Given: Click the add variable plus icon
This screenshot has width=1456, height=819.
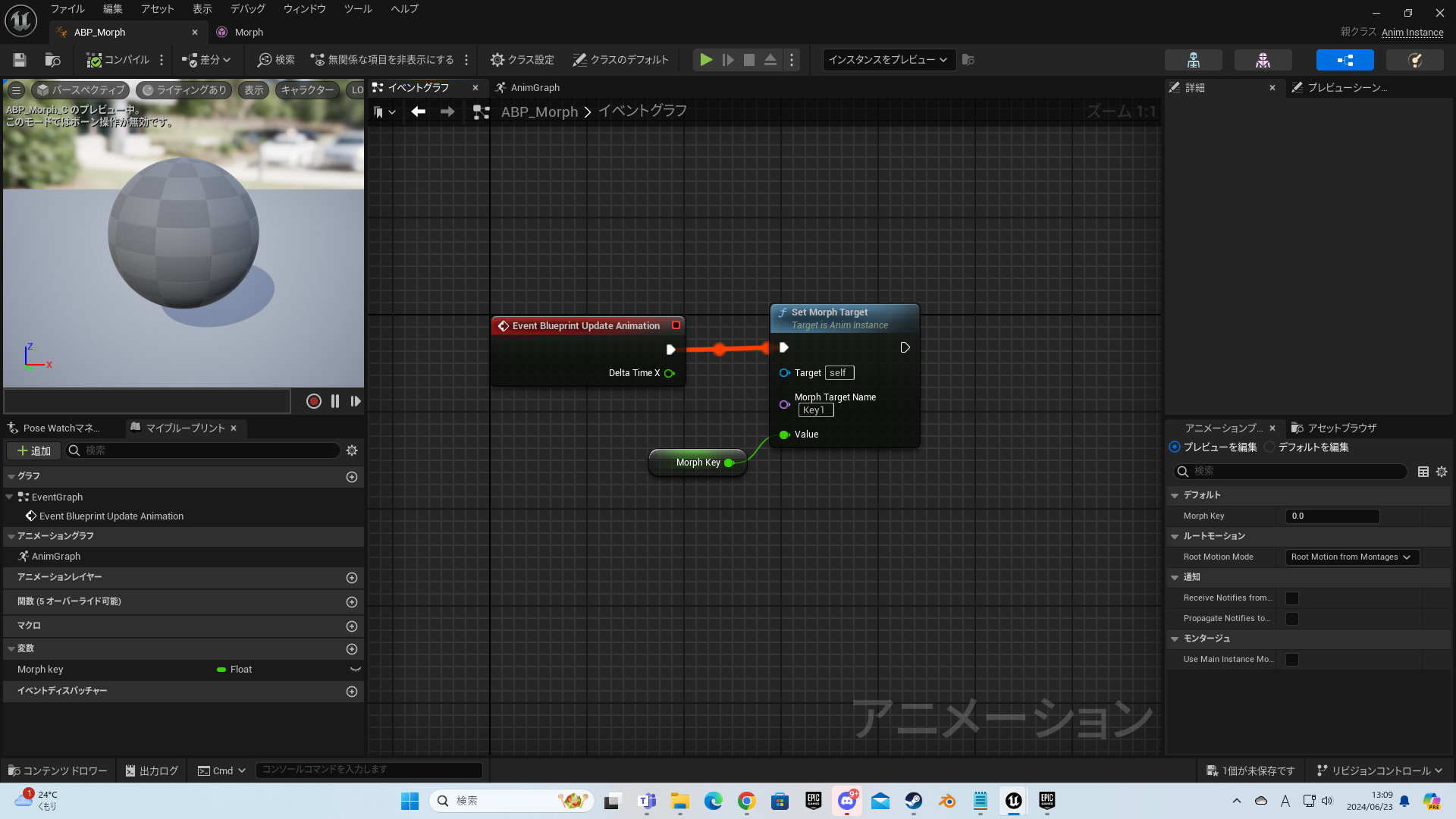Looking at the screenshot, I should click(352, 649).
